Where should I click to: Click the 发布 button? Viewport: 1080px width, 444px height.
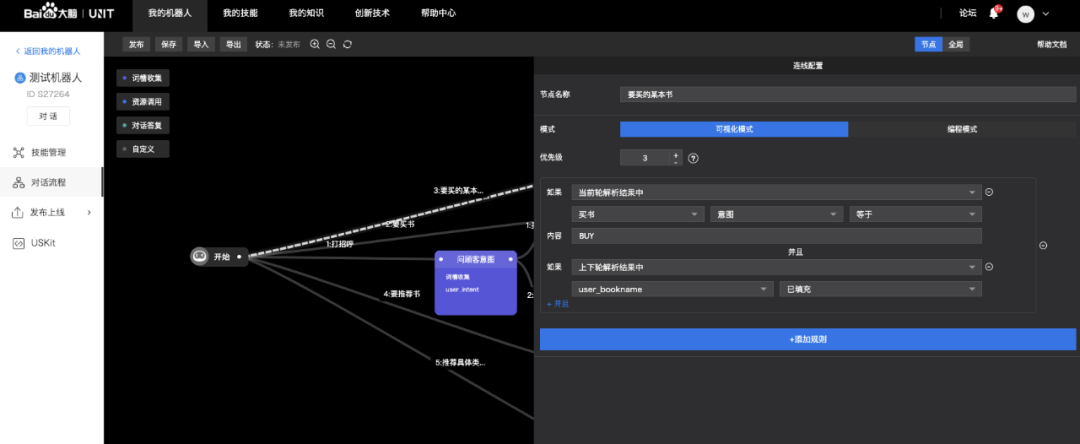click(x=136, y=44)
